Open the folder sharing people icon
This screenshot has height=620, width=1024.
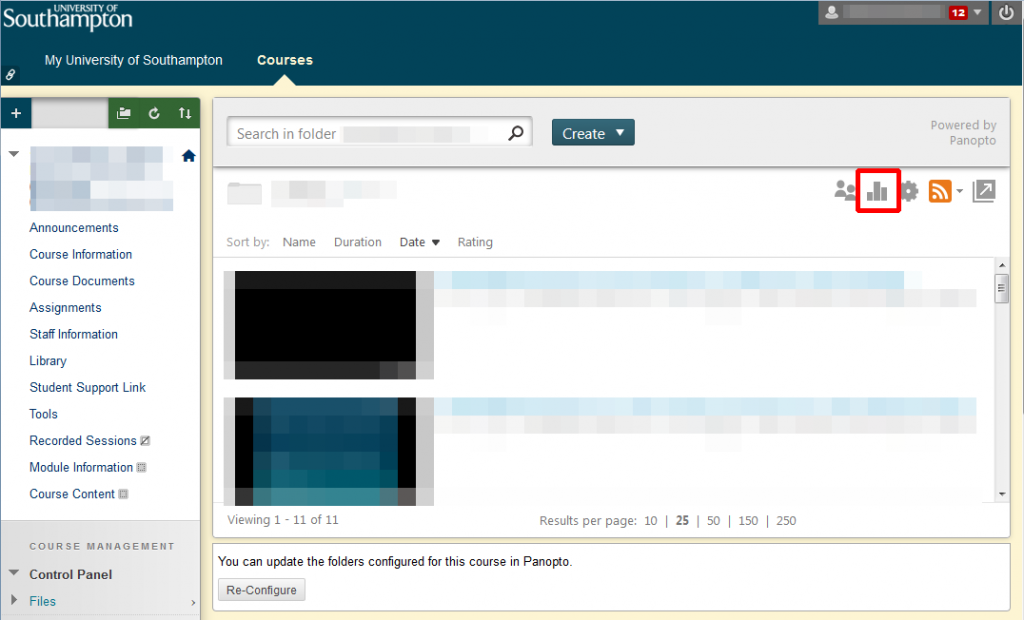[846, 191]
